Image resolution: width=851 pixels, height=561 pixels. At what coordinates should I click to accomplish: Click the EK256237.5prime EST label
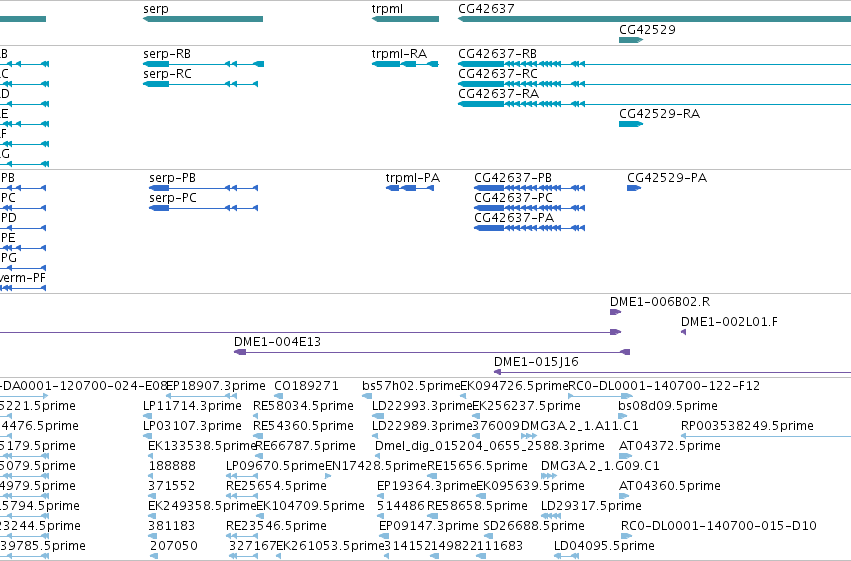pos(526,406)
